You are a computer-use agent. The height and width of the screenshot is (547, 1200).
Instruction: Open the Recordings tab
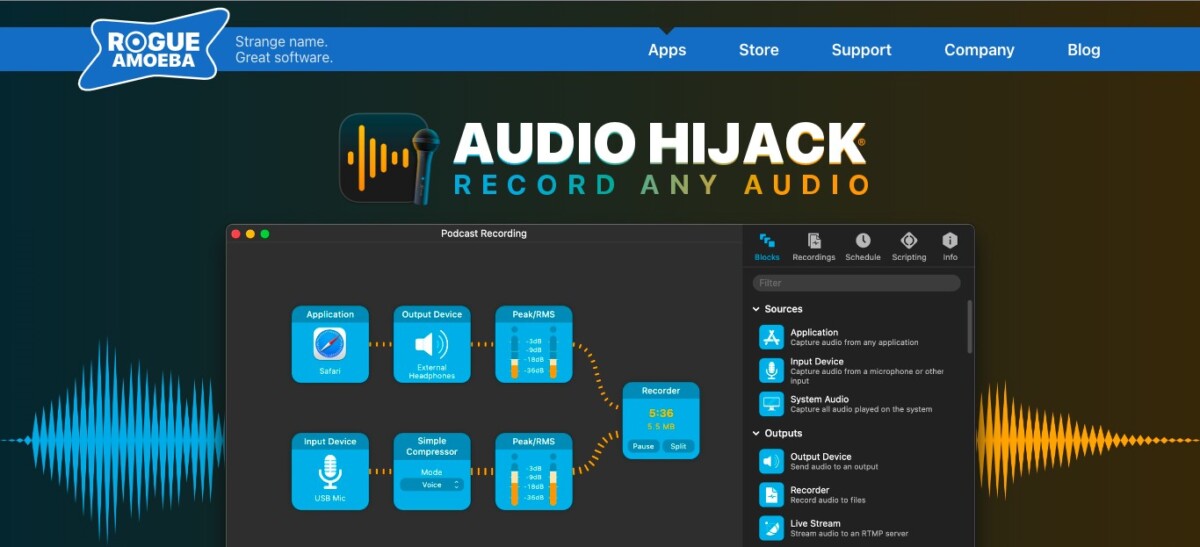point(814,247)
